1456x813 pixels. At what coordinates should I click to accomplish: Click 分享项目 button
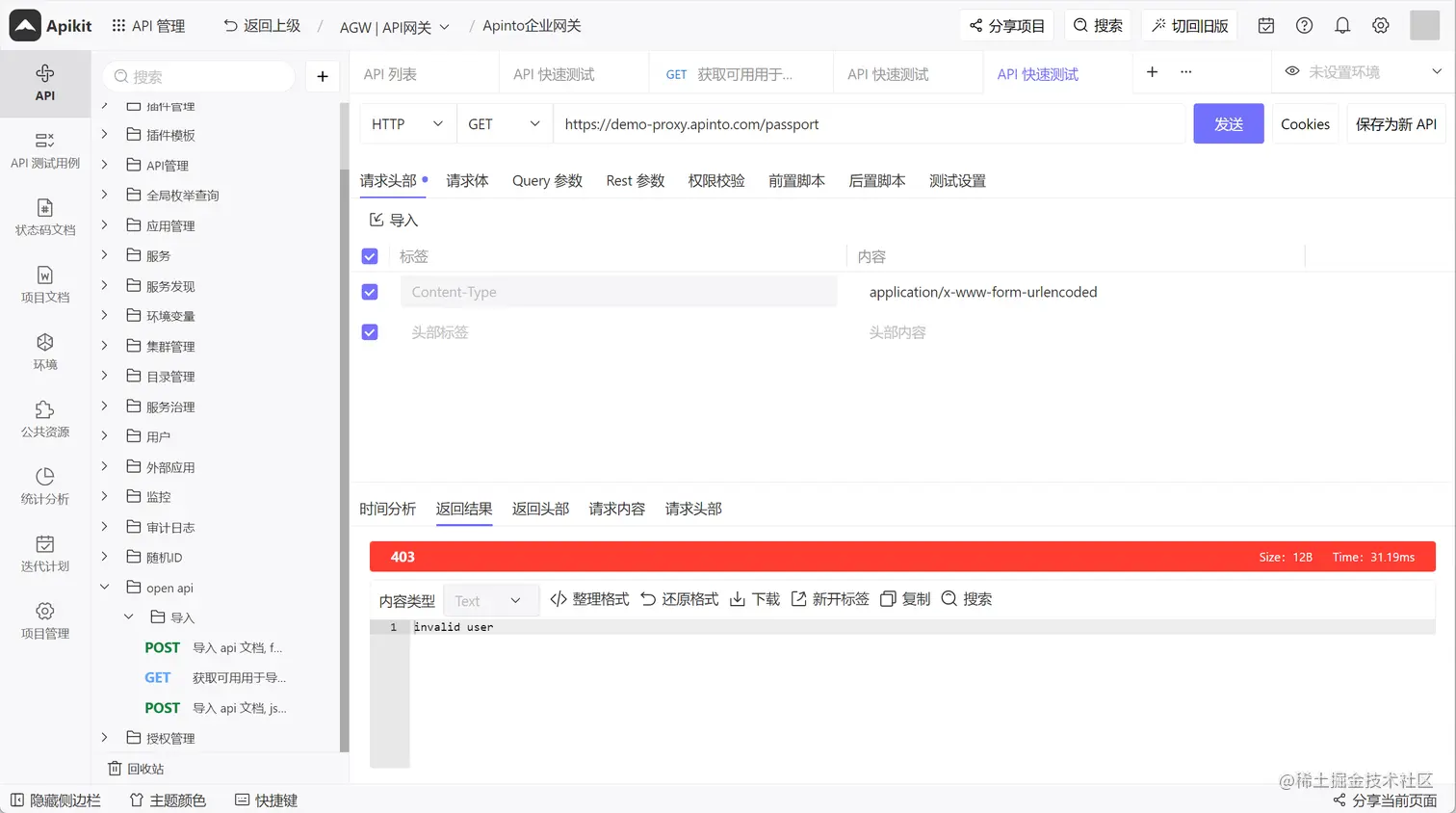pyautogui.click(x=1006, y=26)
